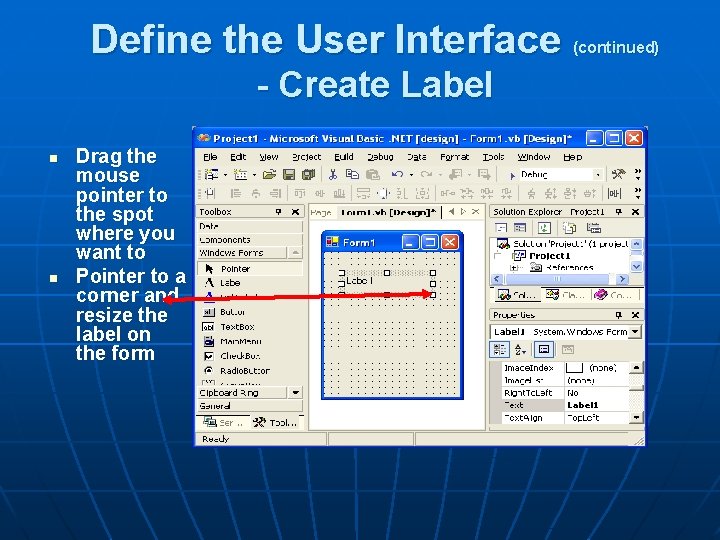Select the Label control in Toolbox

tap(250, 283)
